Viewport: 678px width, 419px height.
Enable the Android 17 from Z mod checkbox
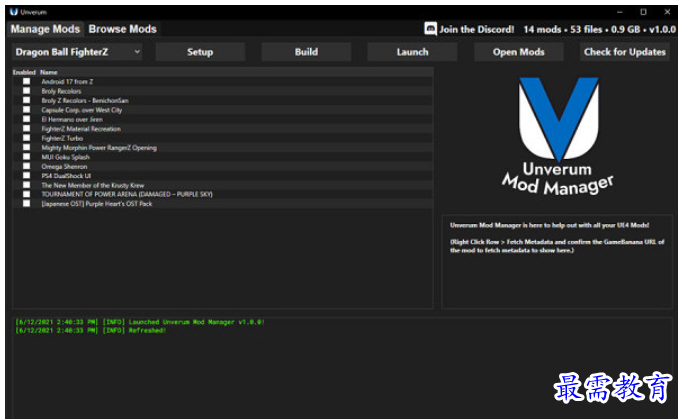[x=27, y=81]
